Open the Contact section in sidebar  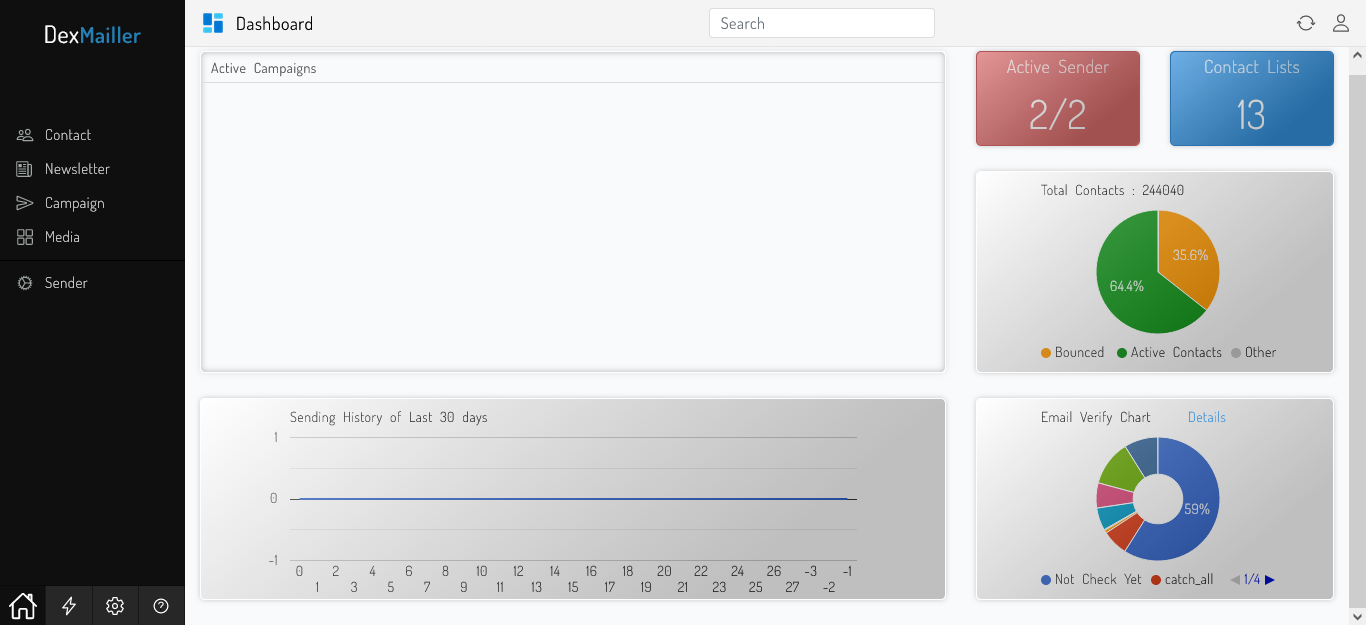[66, 134]
